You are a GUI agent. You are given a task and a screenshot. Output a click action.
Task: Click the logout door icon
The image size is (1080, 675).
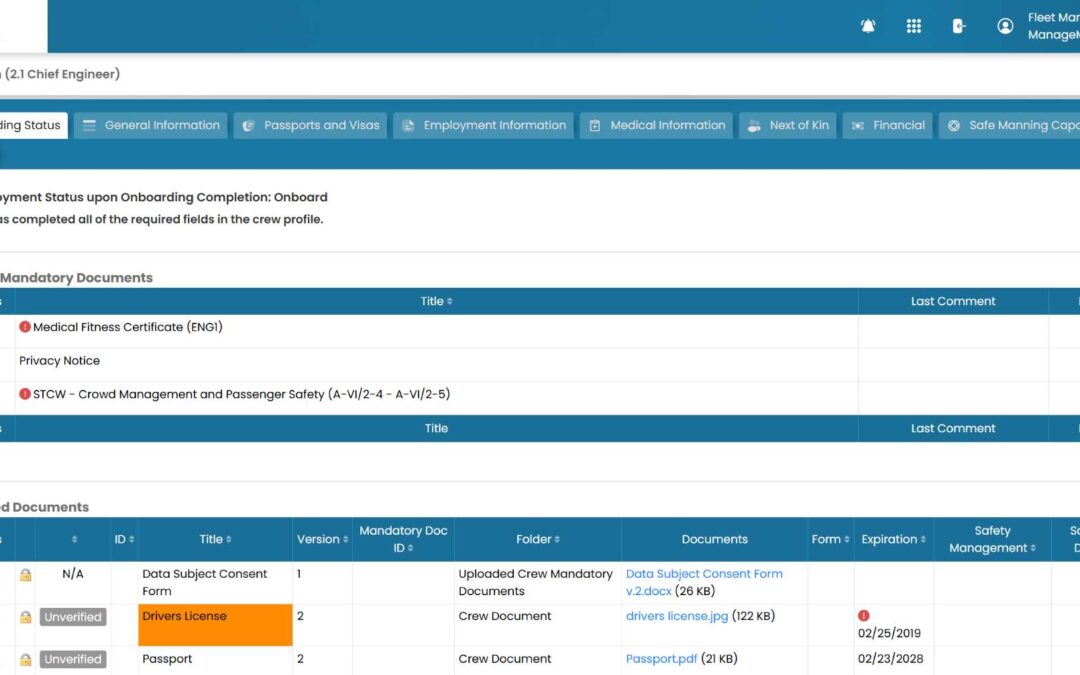coord(959,26)
